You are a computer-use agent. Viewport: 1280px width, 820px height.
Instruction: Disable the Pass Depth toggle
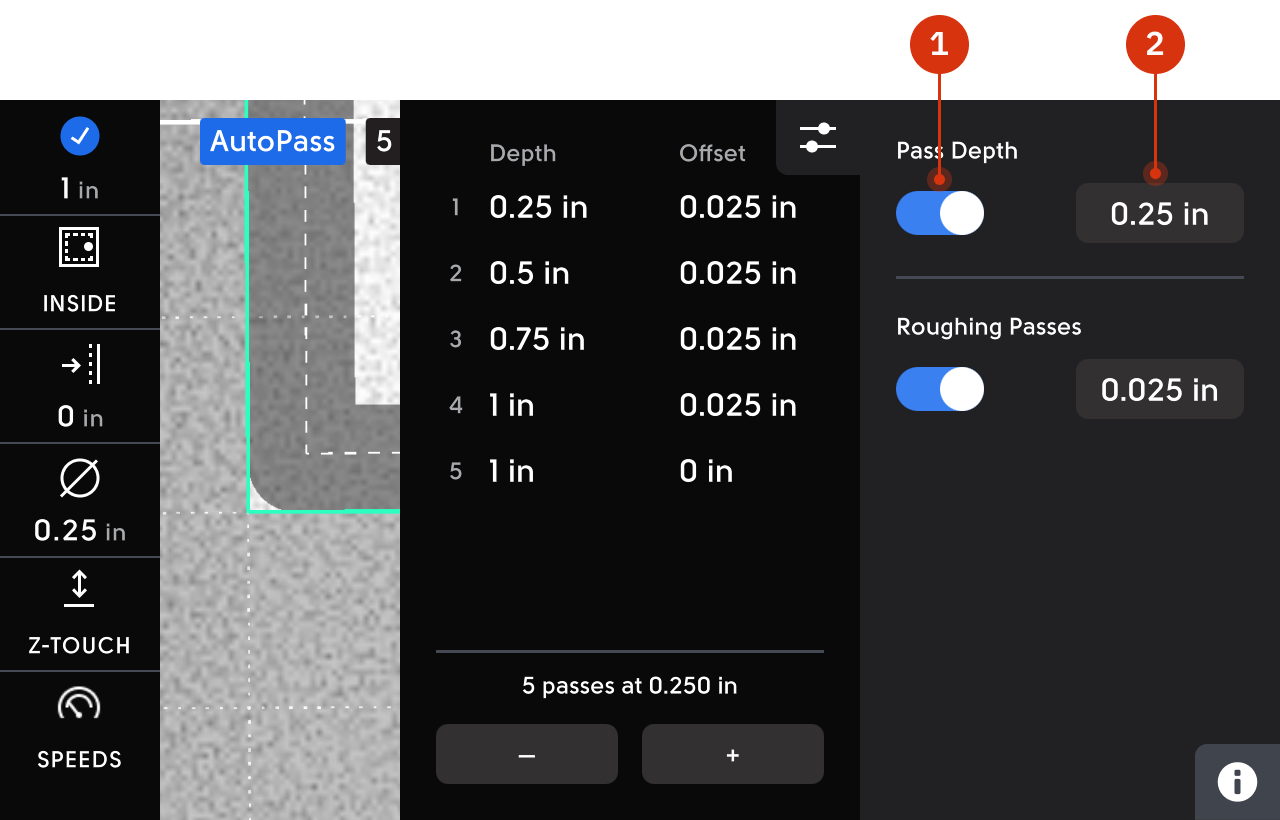(x=939, y=213)
